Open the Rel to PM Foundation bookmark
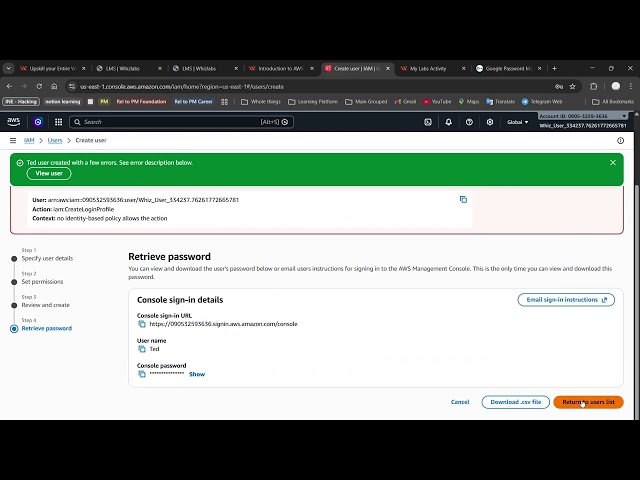This screenshot has width=640, height=480. coord(141,102)
